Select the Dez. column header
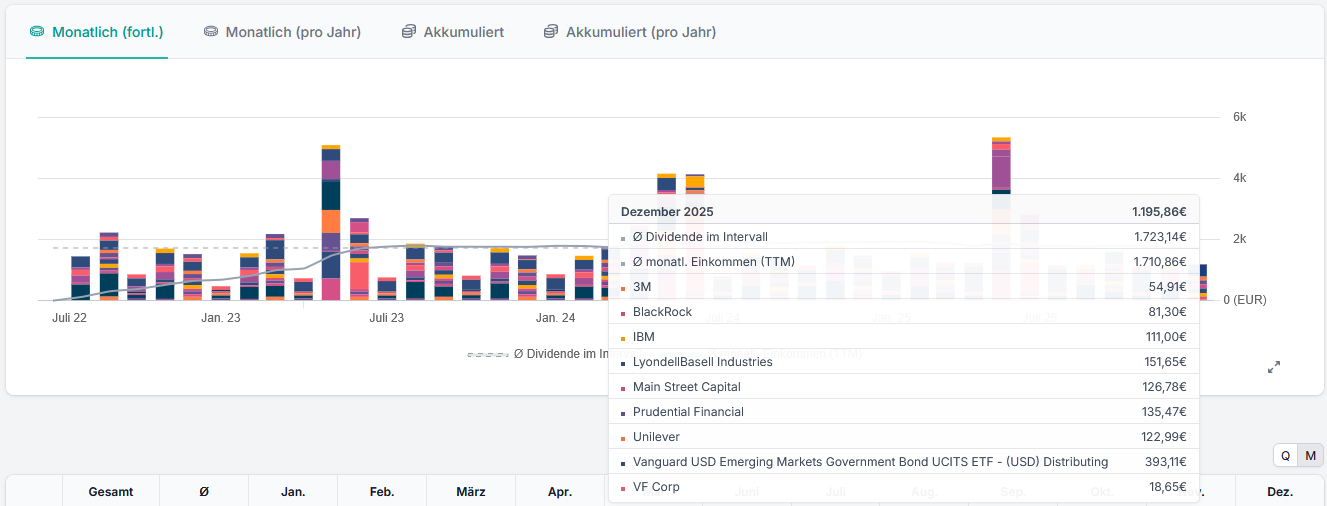The width and height of the screenshot is (1327, 506). (1279, 492)
